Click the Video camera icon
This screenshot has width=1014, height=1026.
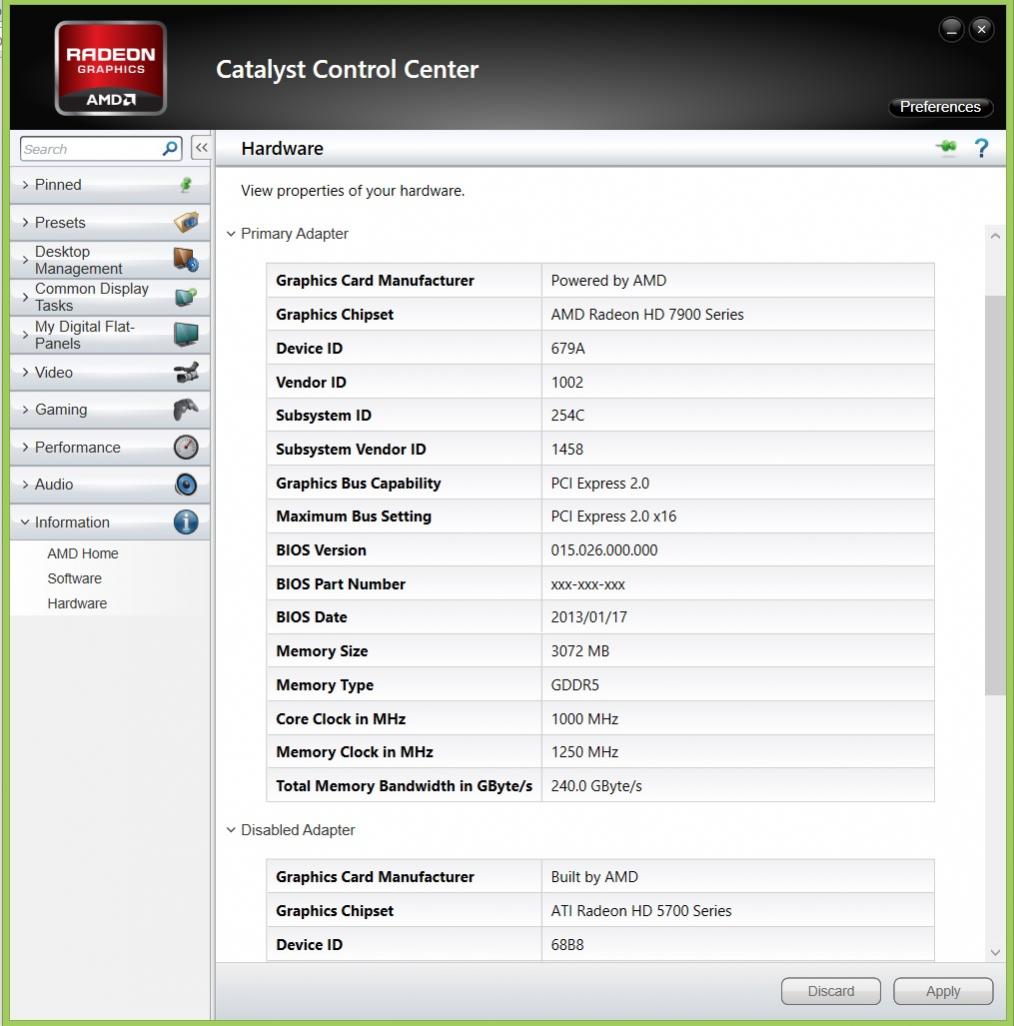[186, 372]
